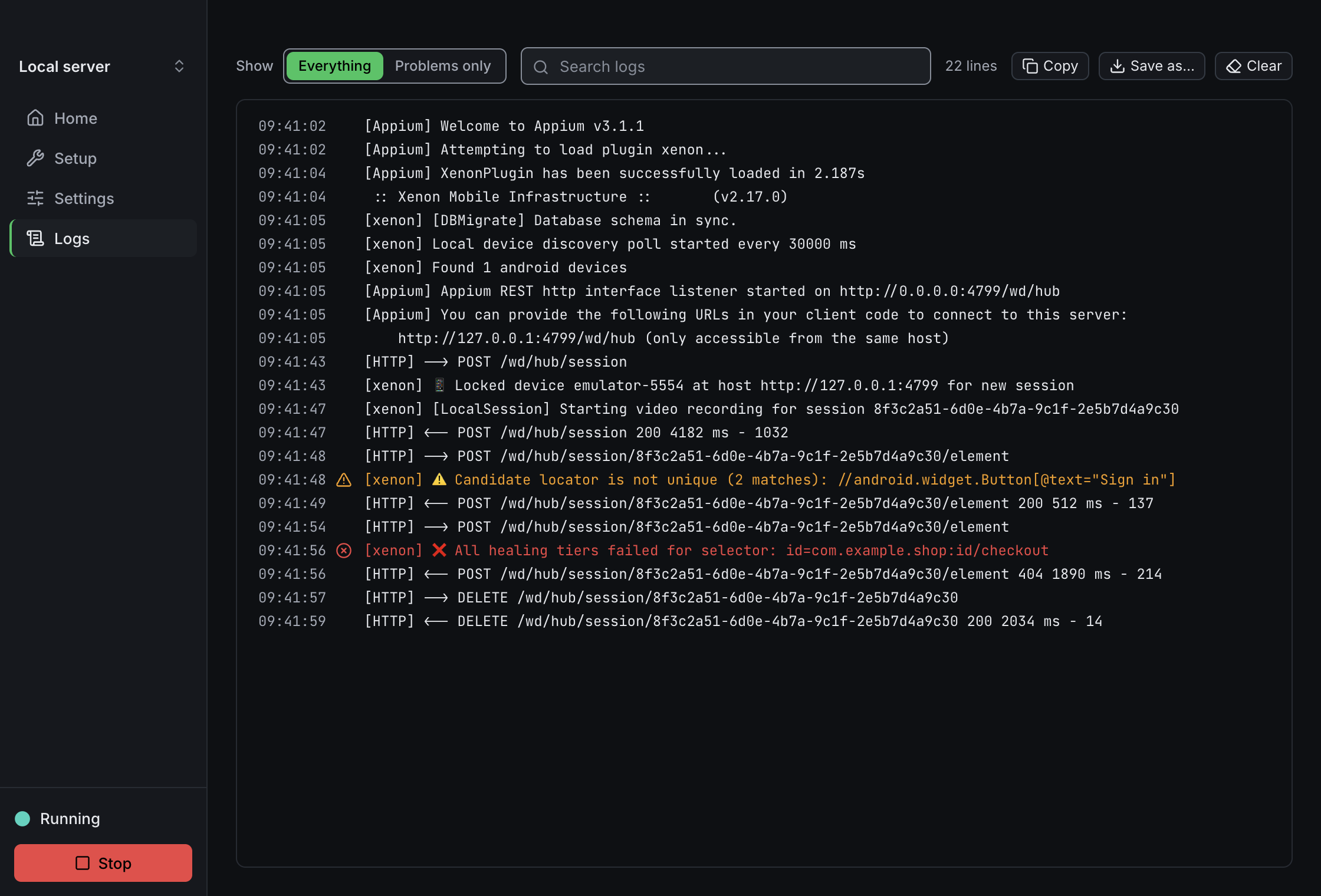Screen dimensions: 1321x896
Task: Save logs with Save as...
Action: coord(1152,66)
